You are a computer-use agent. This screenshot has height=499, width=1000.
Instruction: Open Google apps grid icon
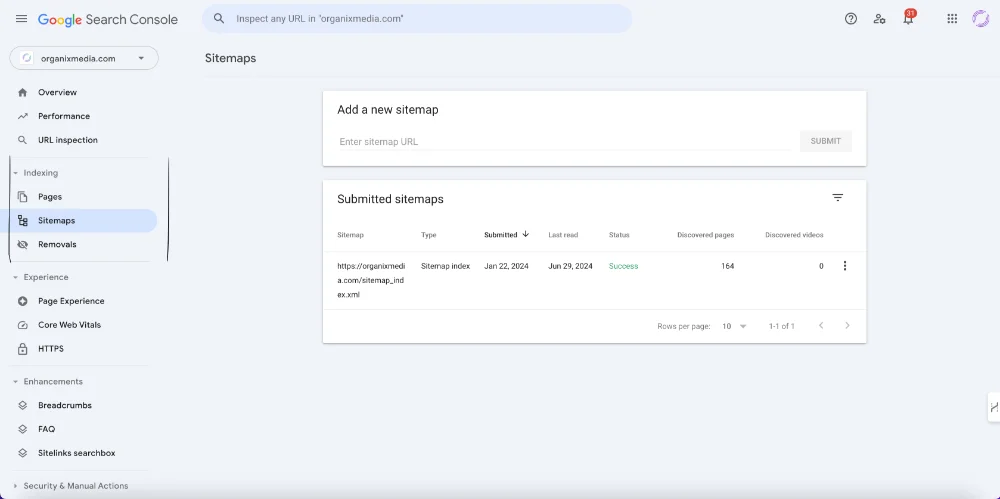tap(952, 19)
